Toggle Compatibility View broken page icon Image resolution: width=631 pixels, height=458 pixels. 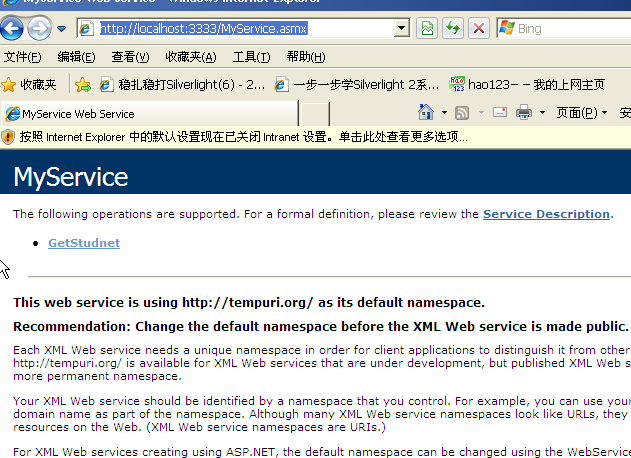427,28
